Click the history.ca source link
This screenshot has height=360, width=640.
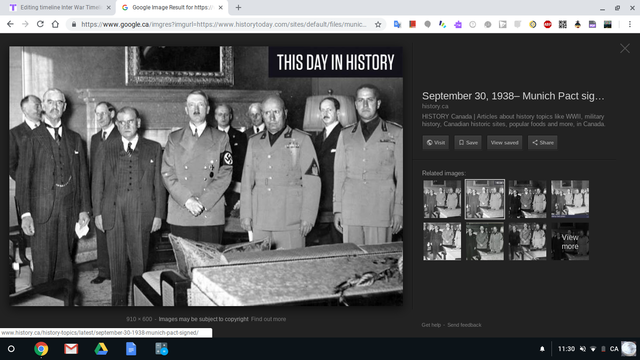(435, 106)
